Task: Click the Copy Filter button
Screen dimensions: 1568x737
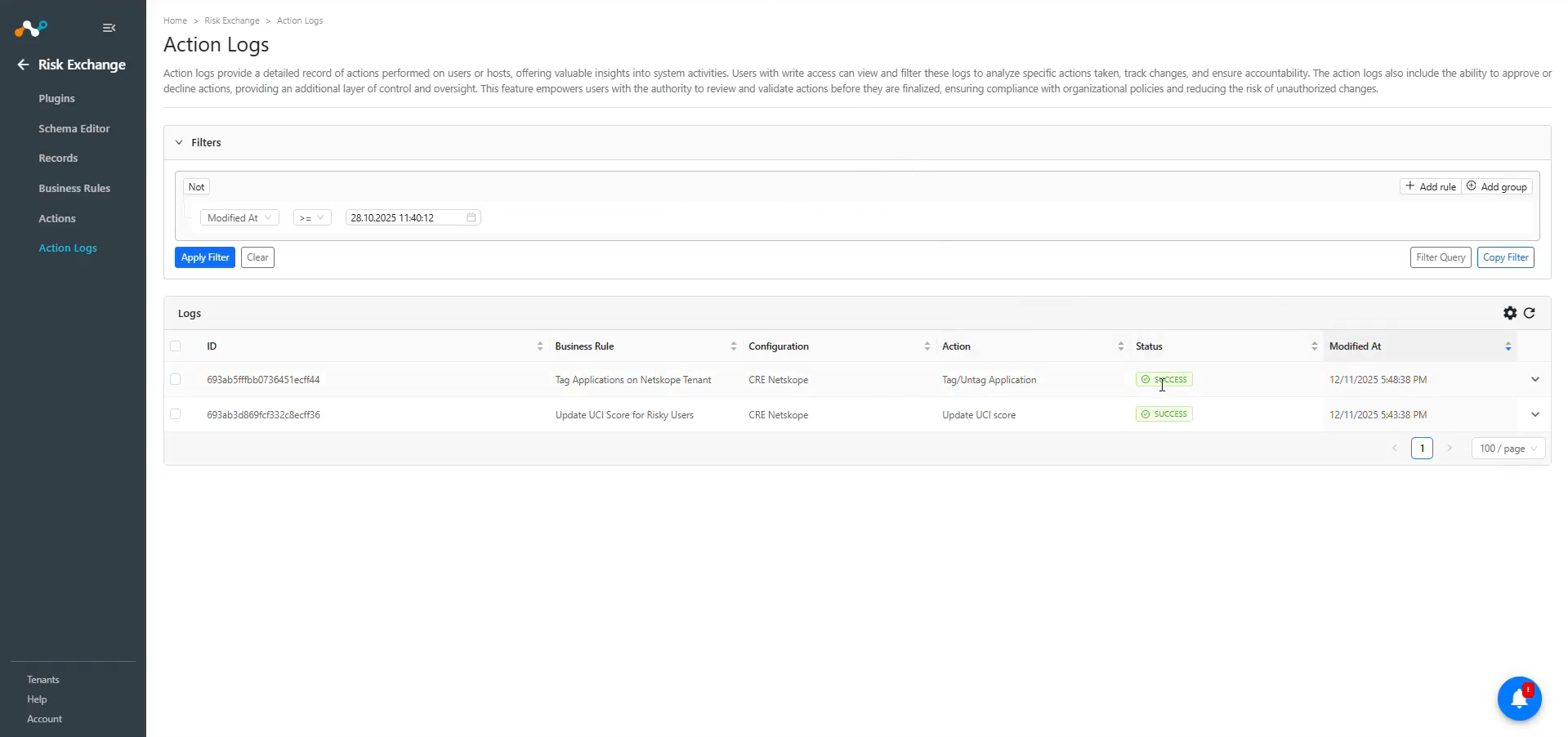Action: [1506, 257]
